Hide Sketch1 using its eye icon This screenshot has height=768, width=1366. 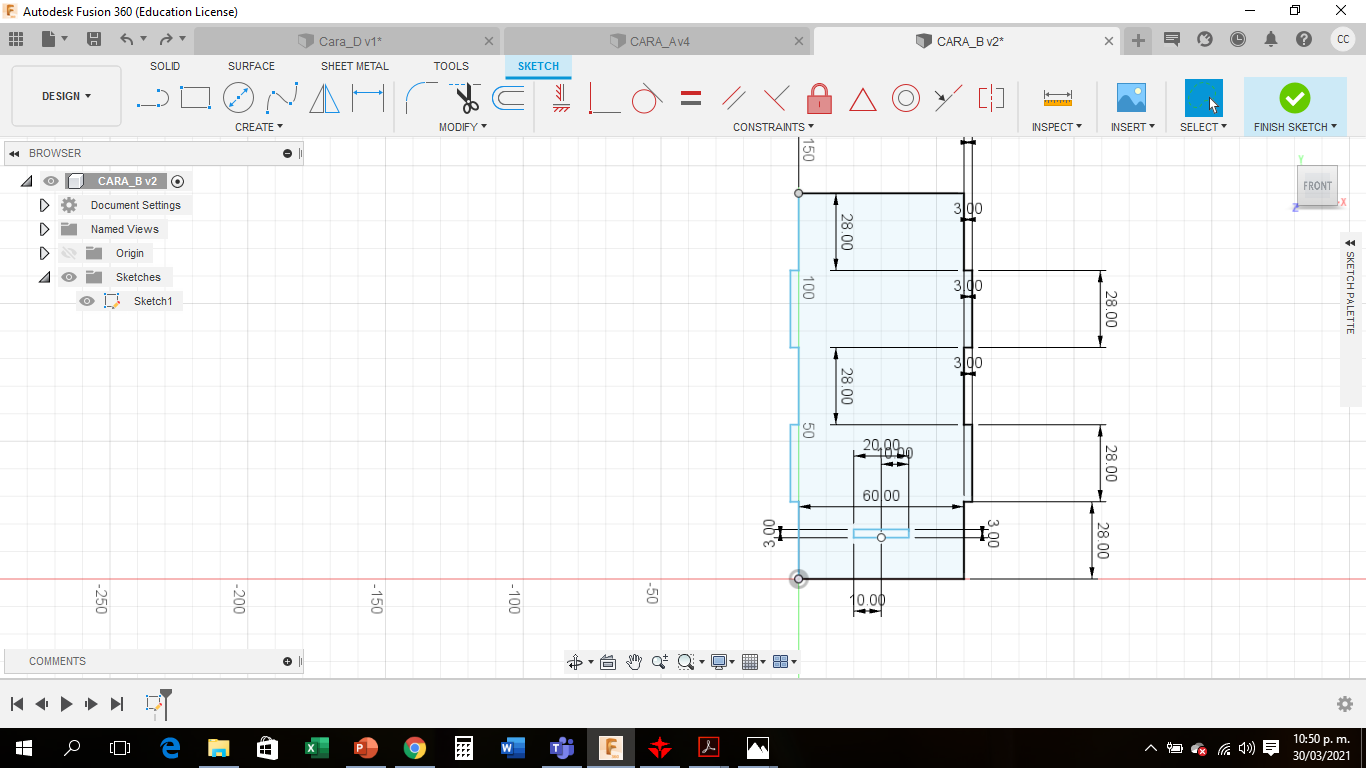point(87,301)
